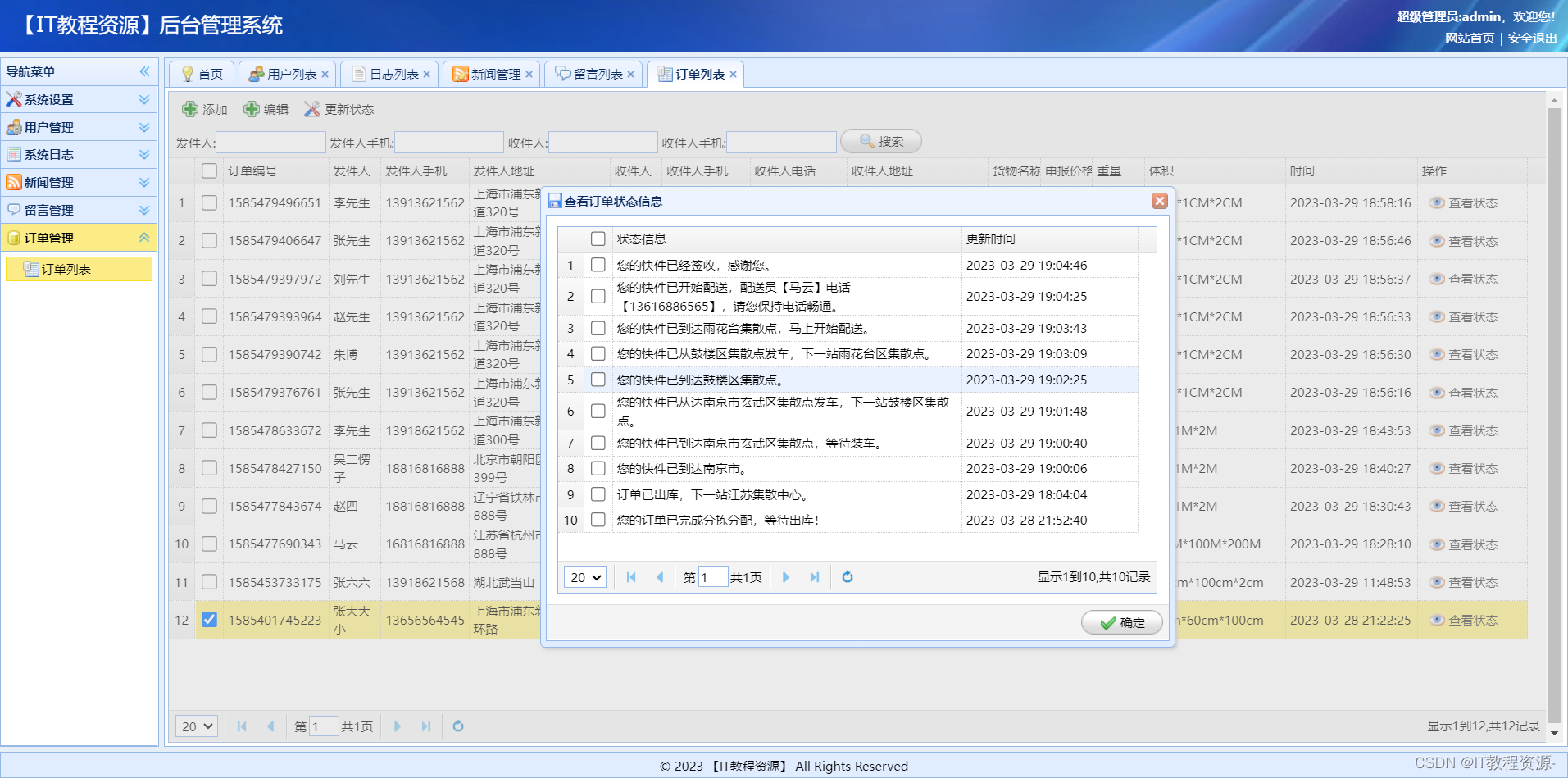This screenshot has height=778, width=1568.
Task: Check status row 订单已出库
Action: 598,494
